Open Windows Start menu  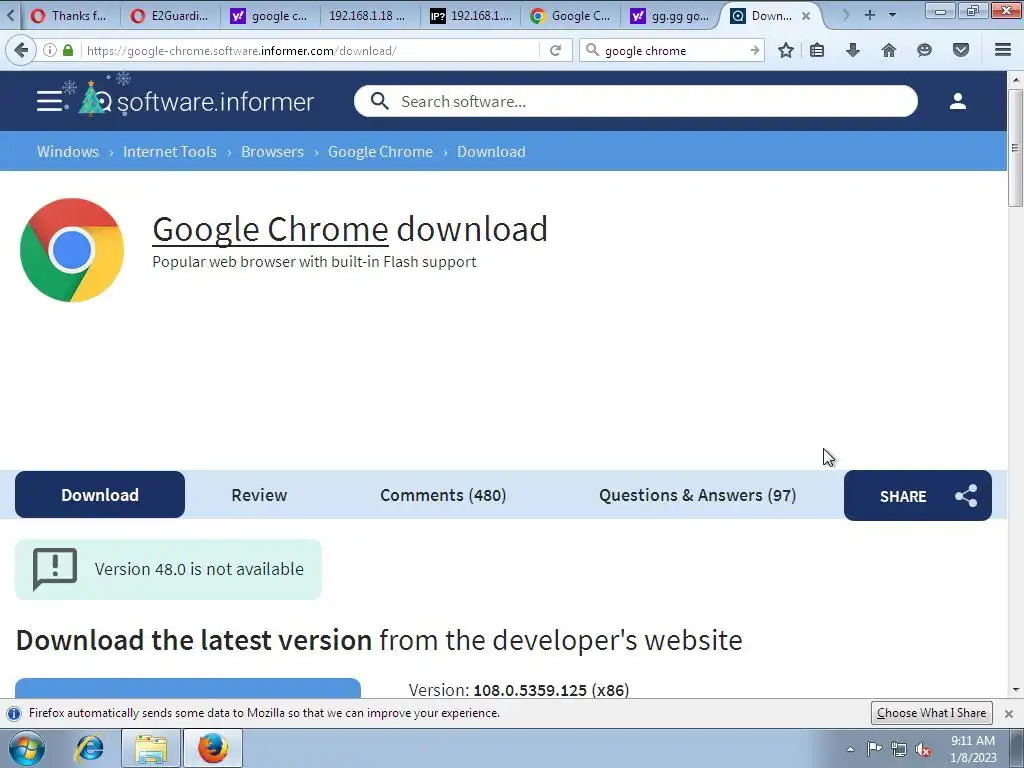pyautogui.click(x=27, y=748)
